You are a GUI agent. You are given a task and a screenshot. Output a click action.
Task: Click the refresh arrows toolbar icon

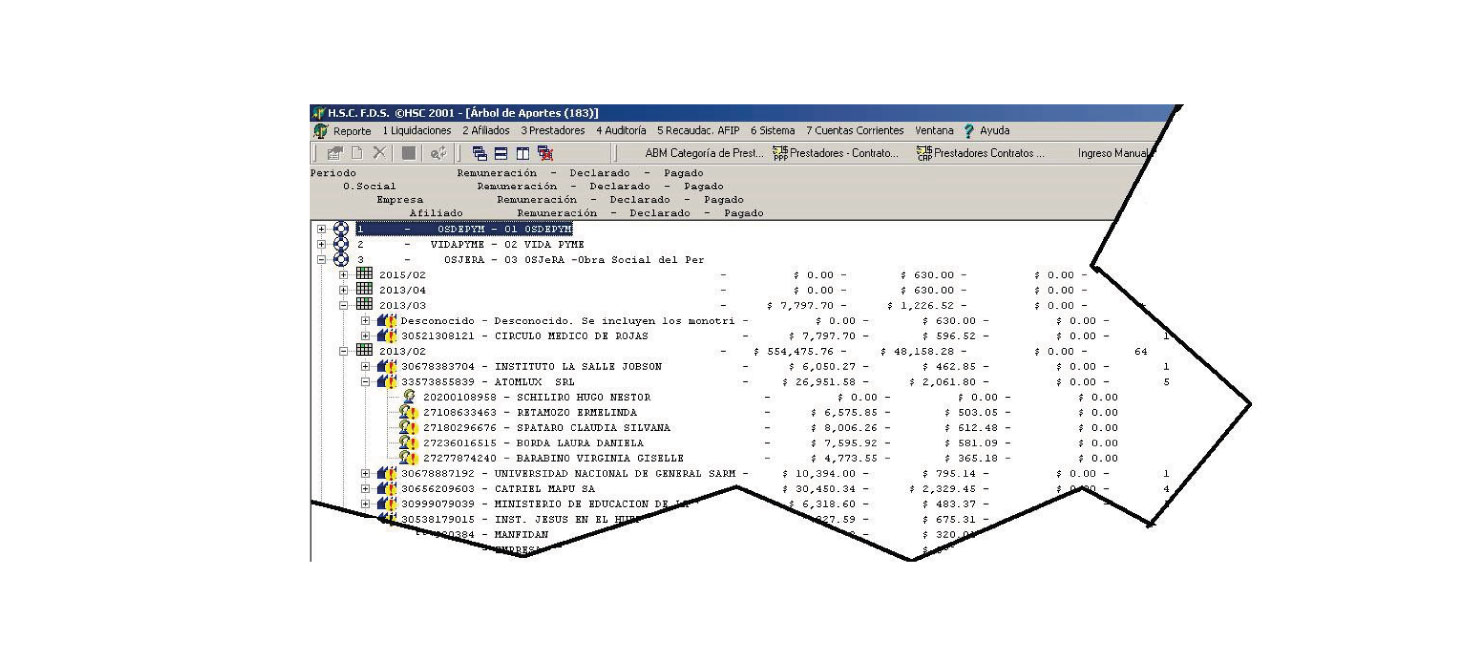(437, 154)
